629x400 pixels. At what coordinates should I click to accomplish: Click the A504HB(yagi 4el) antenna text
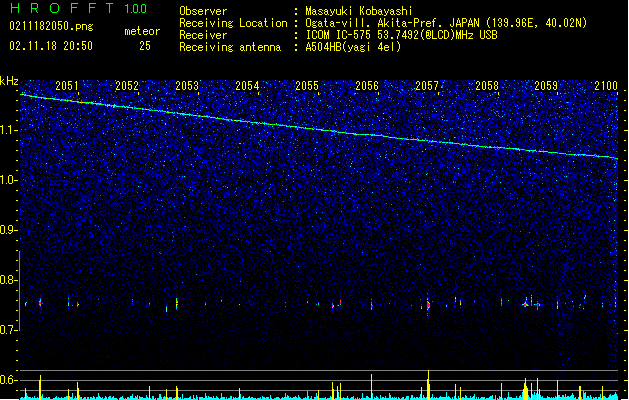click(353, 47)
